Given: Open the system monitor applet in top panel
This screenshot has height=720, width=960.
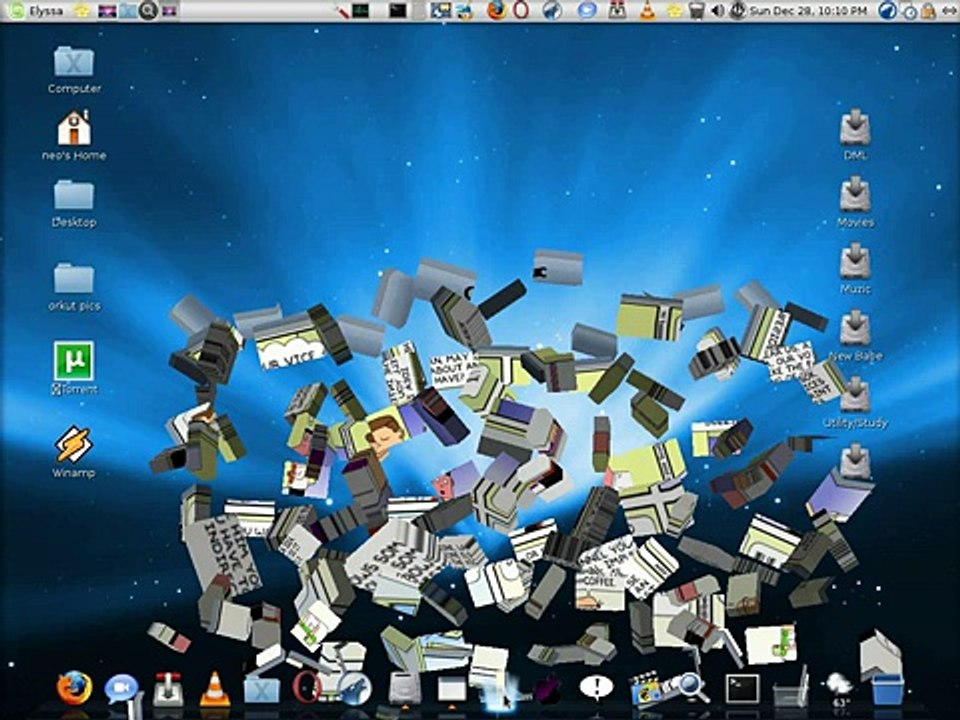Looking at the screenshot, I should pyautogui.click(x=361, y=10).
